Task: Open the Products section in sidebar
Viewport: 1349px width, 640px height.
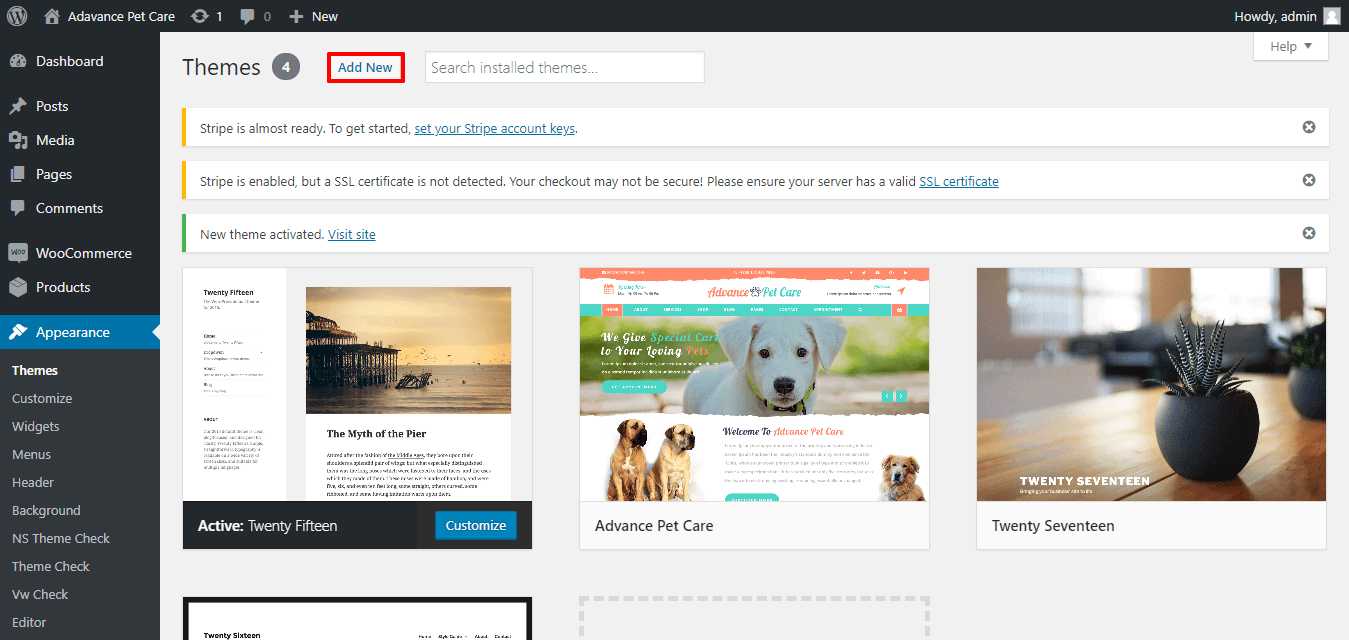Action: point(62,287)
